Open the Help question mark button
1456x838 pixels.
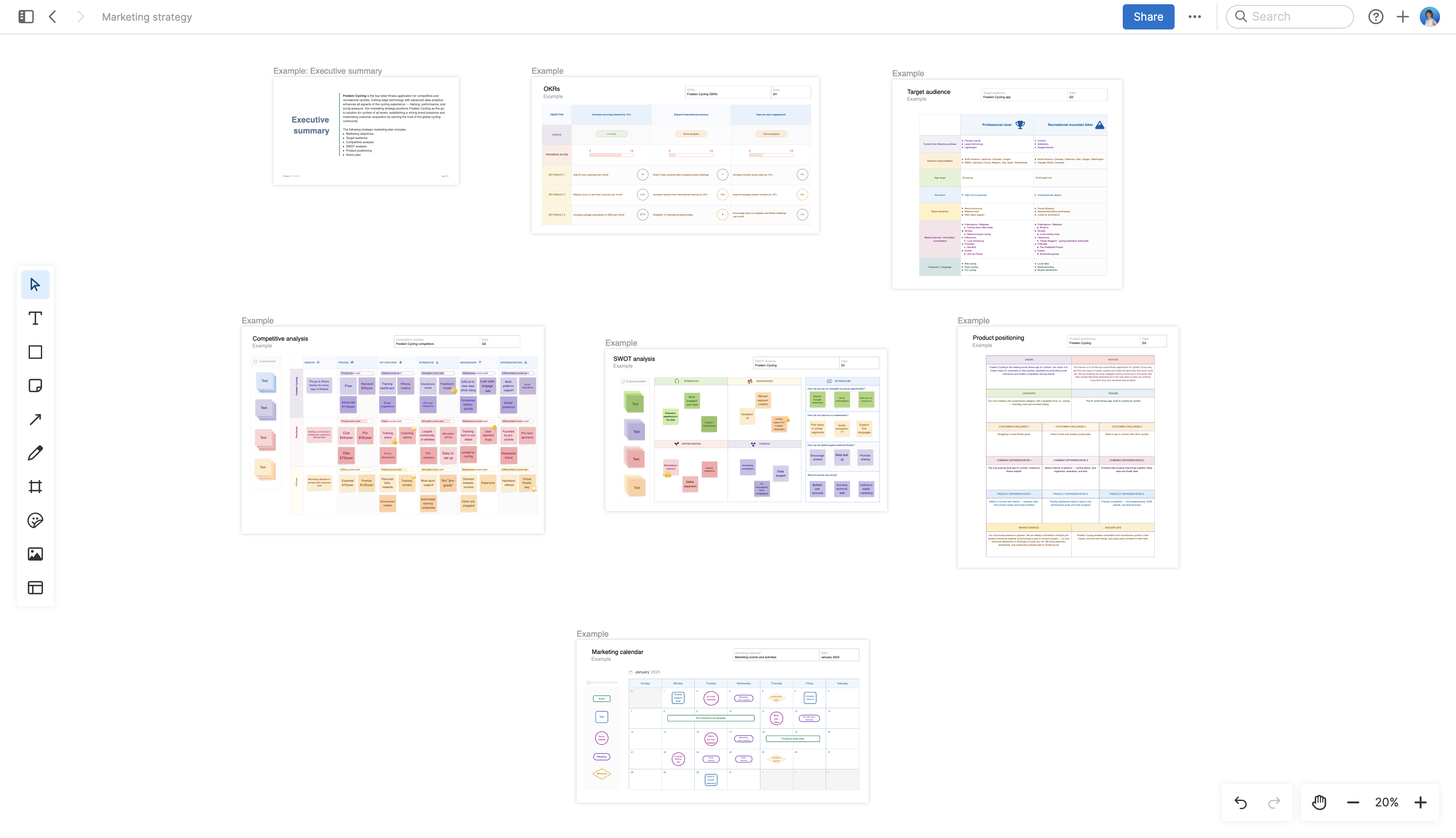coord(1376,17)
